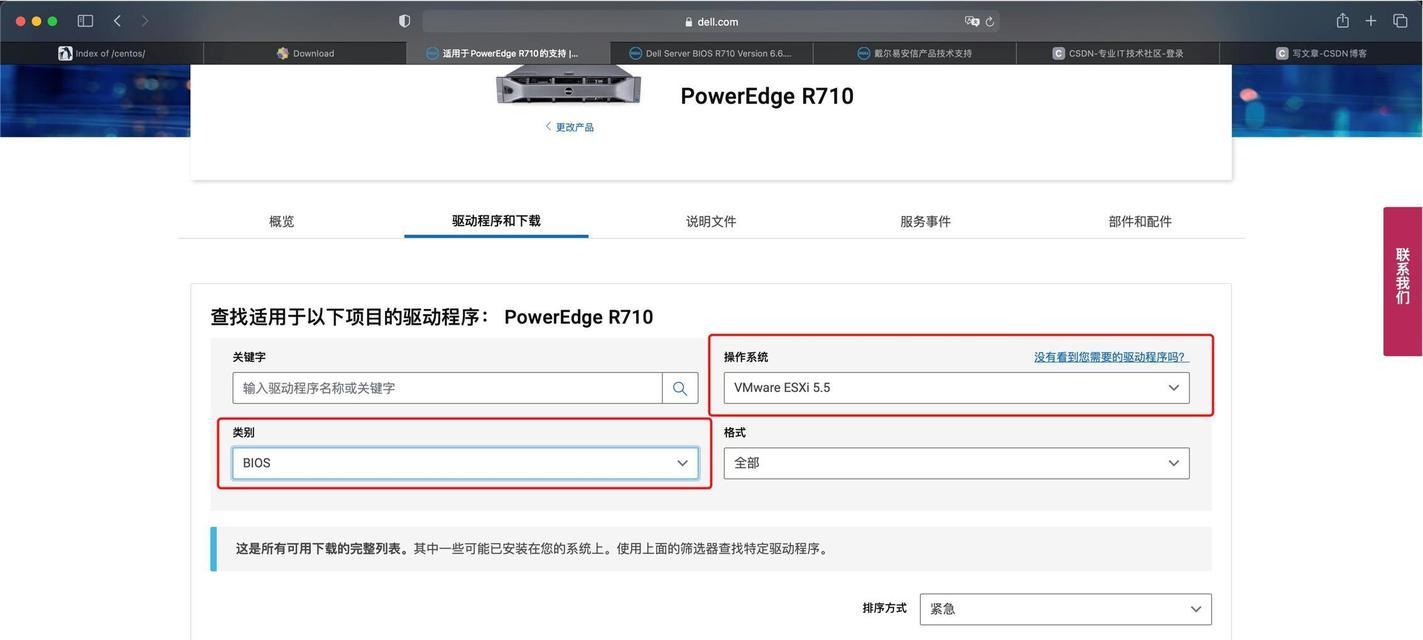The height and width of the screenshot is (640, 1423).
Task: Click the driver keyword search field
Action: (447, 388)
